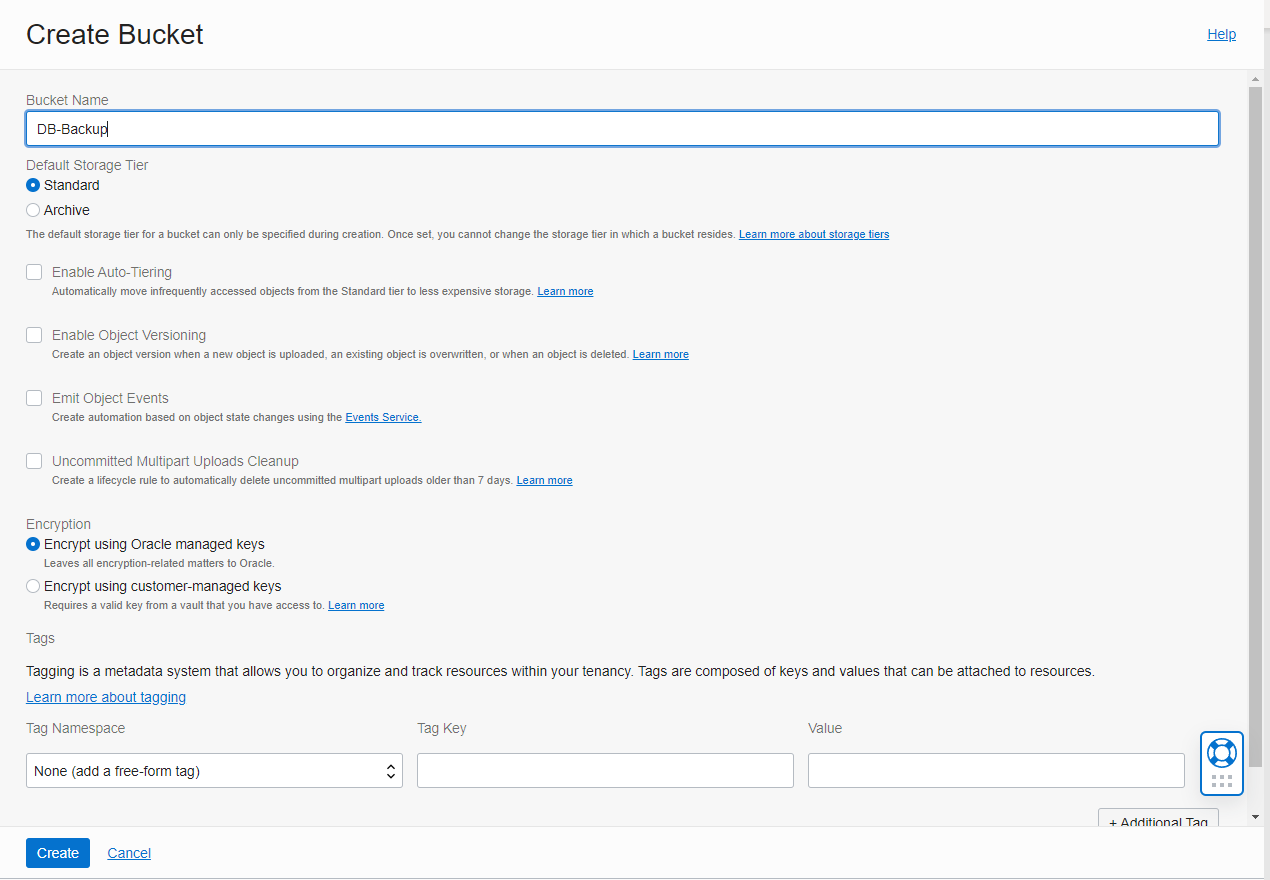Select encrypt using Oracle managed keys
Screen dimensions: 1270x880
(x=31, y=544)
